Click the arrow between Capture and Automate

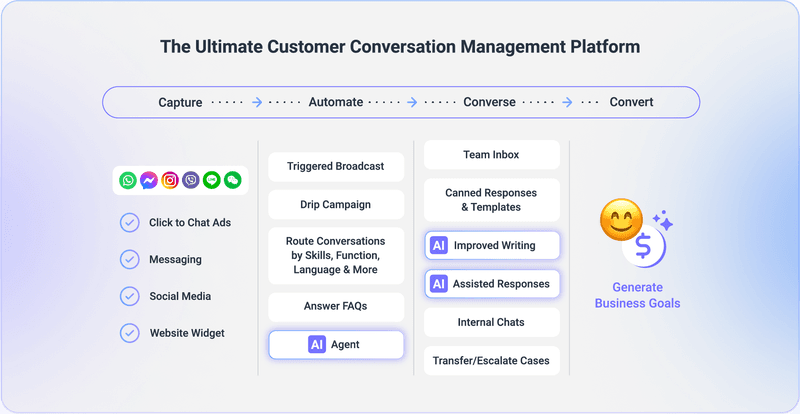257,102
